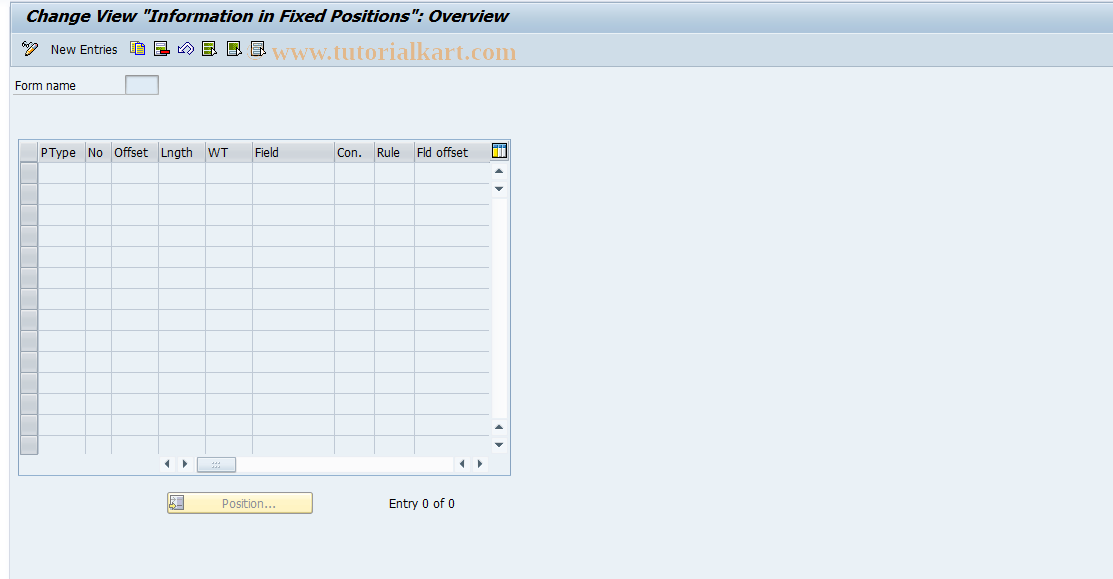Select the third table row selector

click(x=28, y=215)
